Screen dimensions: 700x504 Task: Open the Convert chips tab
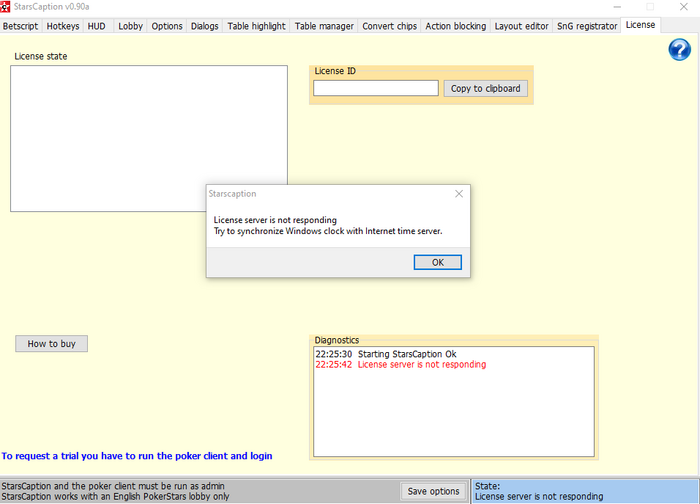[389, 26]
